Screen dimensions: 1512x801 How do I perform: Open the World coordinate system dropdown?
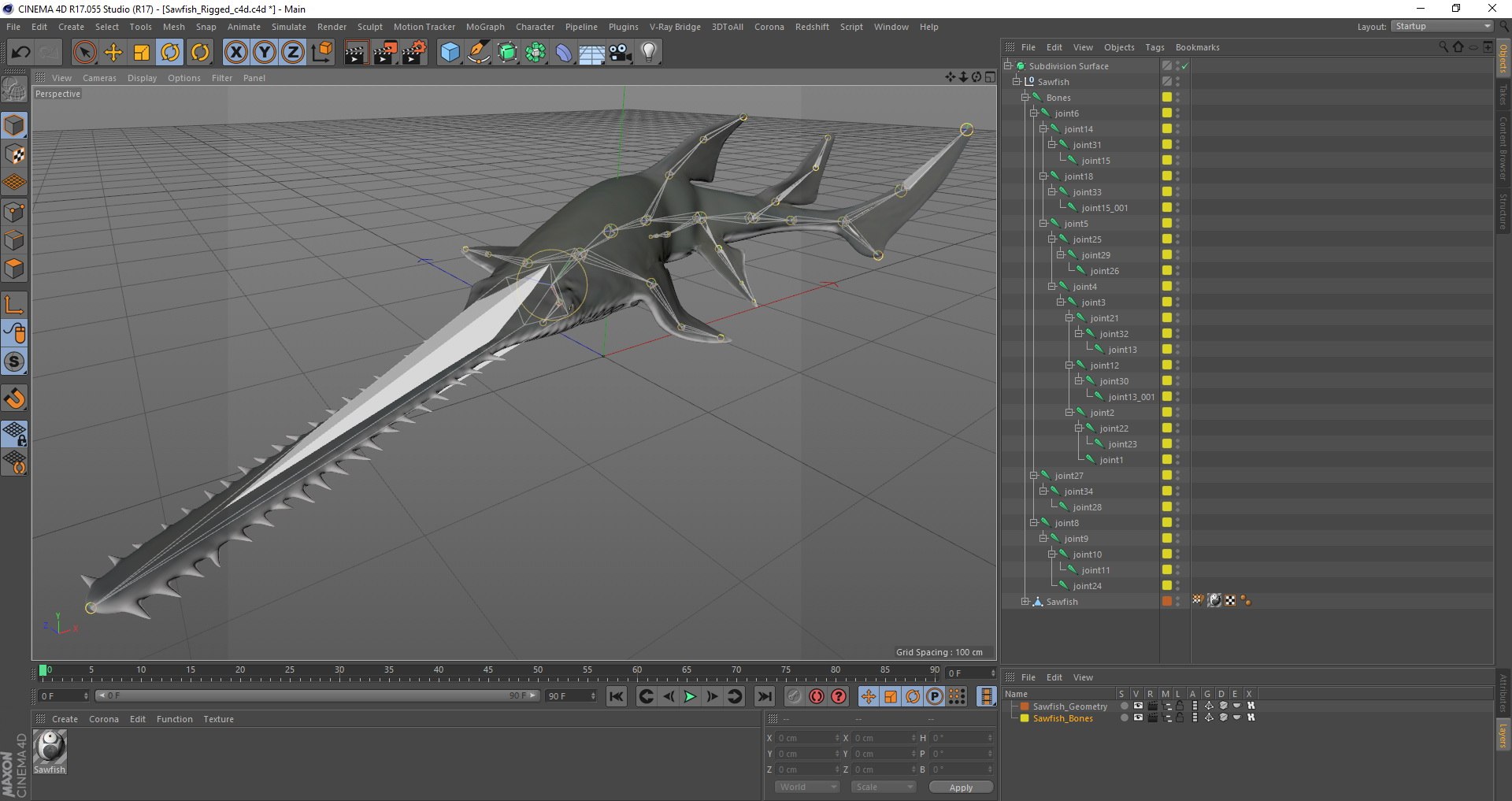(807, 787)
